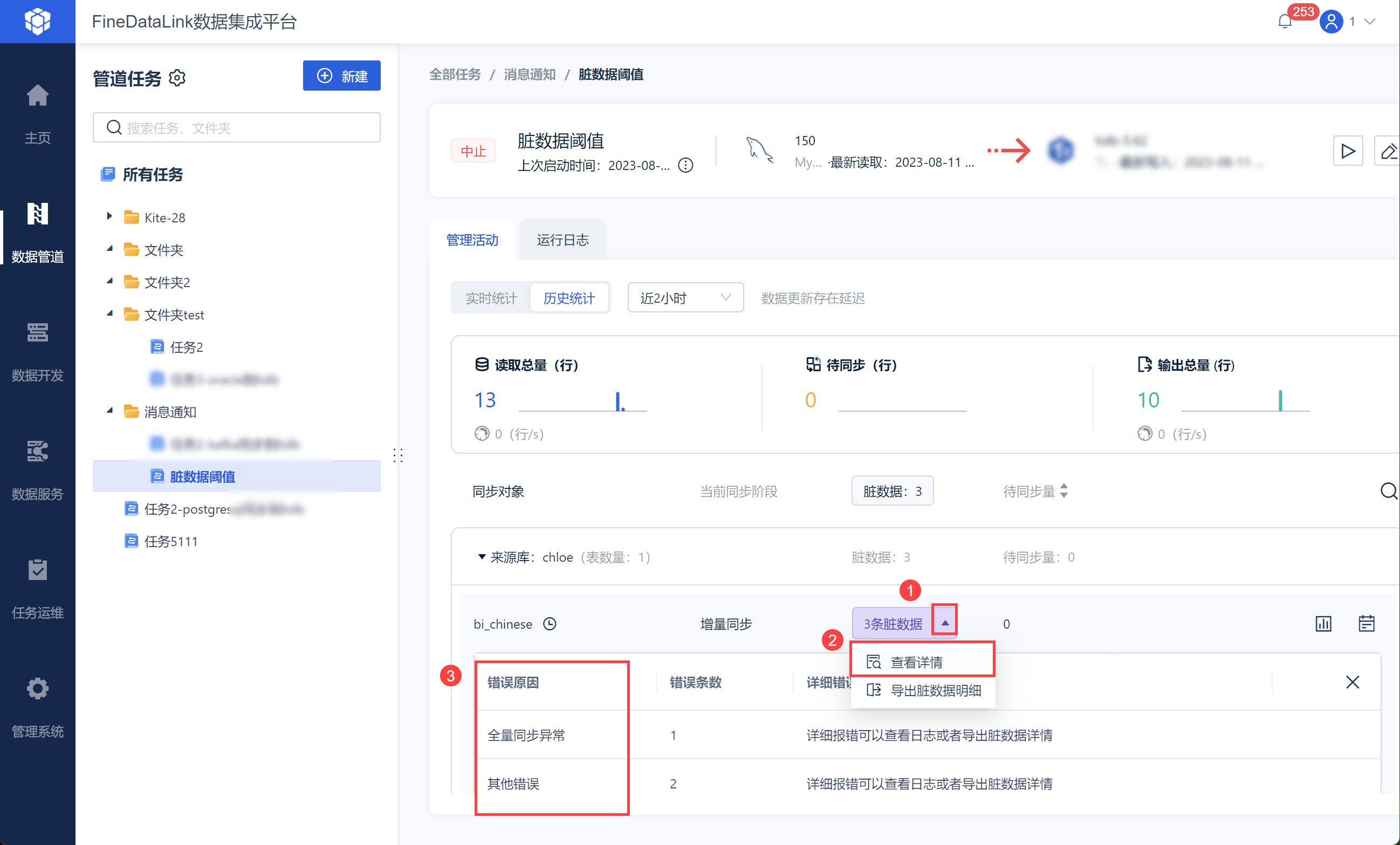Open bi_chinese statistics chart icon

coord(1323,624)
